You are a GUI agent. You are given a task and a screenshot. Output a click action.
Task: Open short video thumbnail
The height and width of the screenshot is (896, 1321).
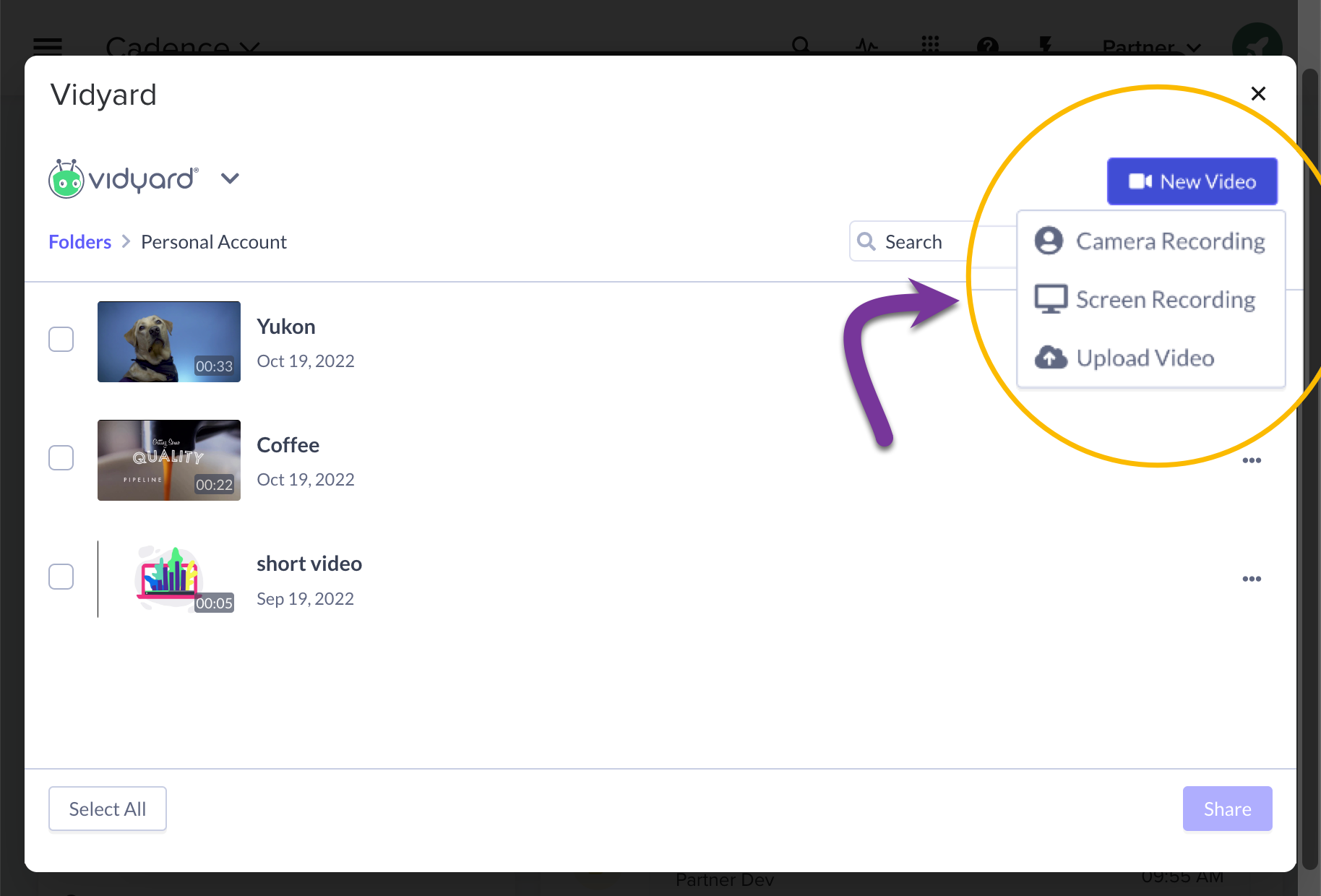169,579
